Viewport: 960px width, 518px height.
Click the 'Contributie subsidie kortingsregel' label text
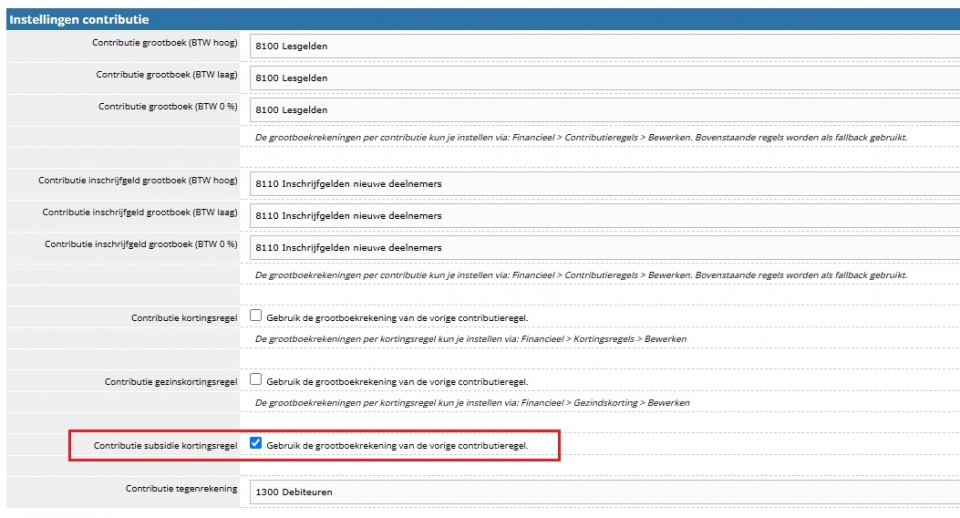coord(165,445)
